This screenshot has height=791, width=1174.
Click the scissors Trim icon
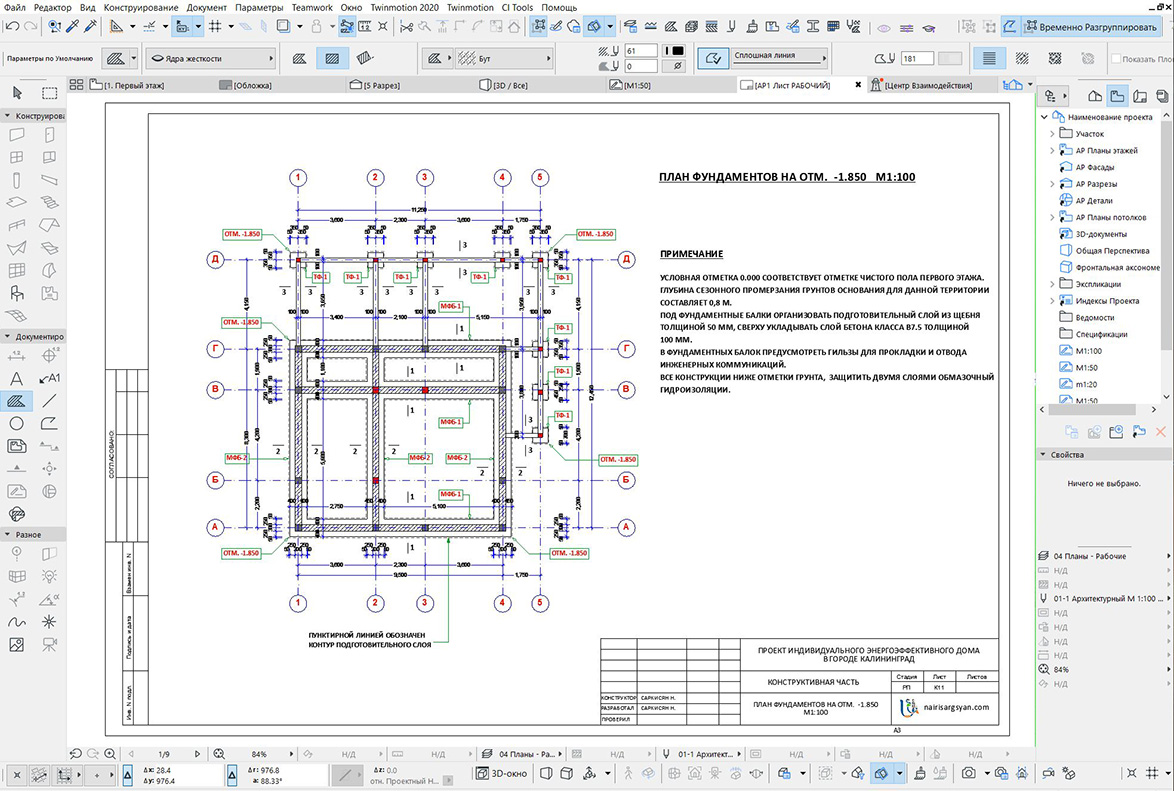coord(407,26)
